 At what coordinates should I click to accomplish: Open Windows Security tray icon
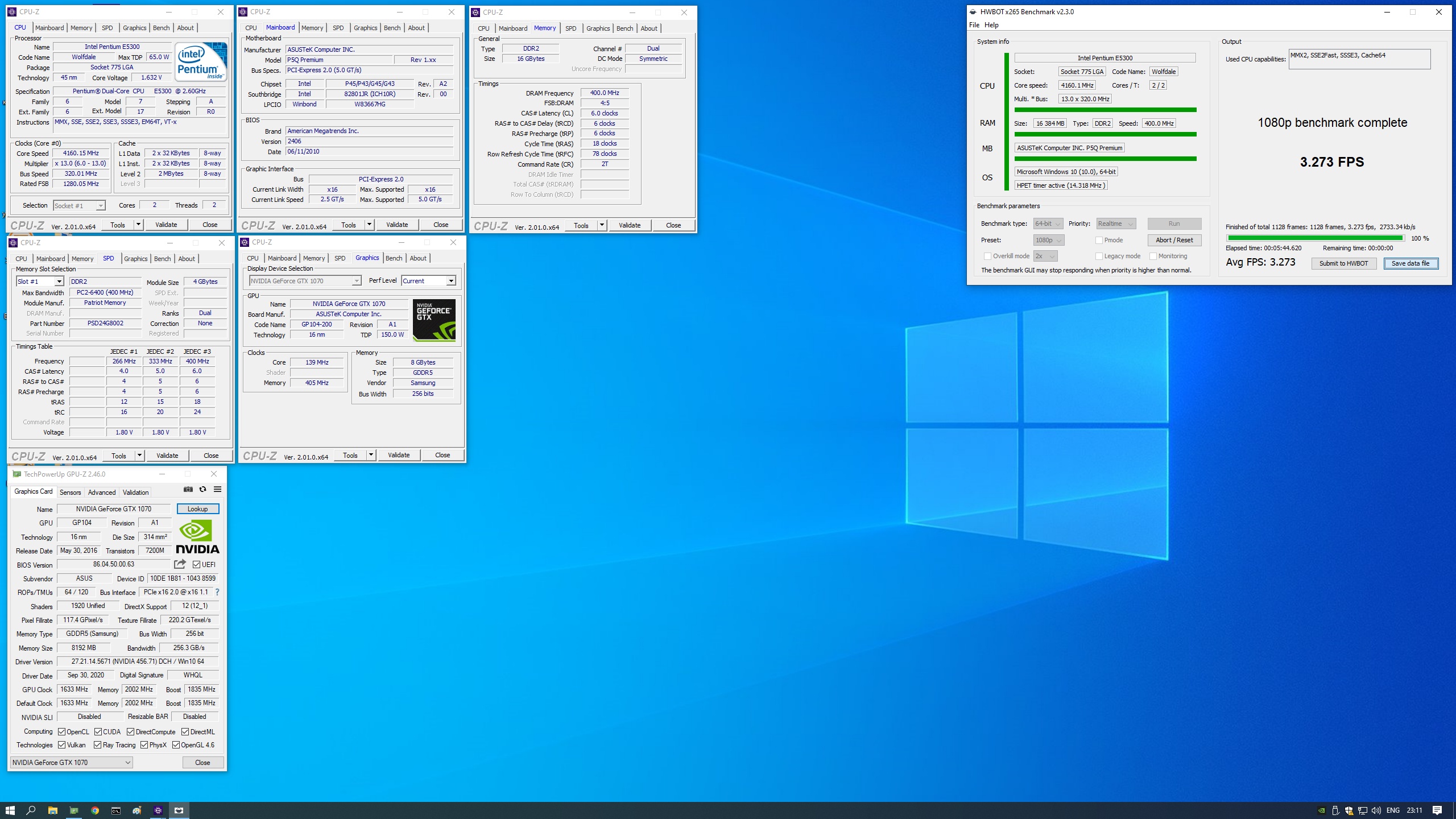[x=1349, y=810]
